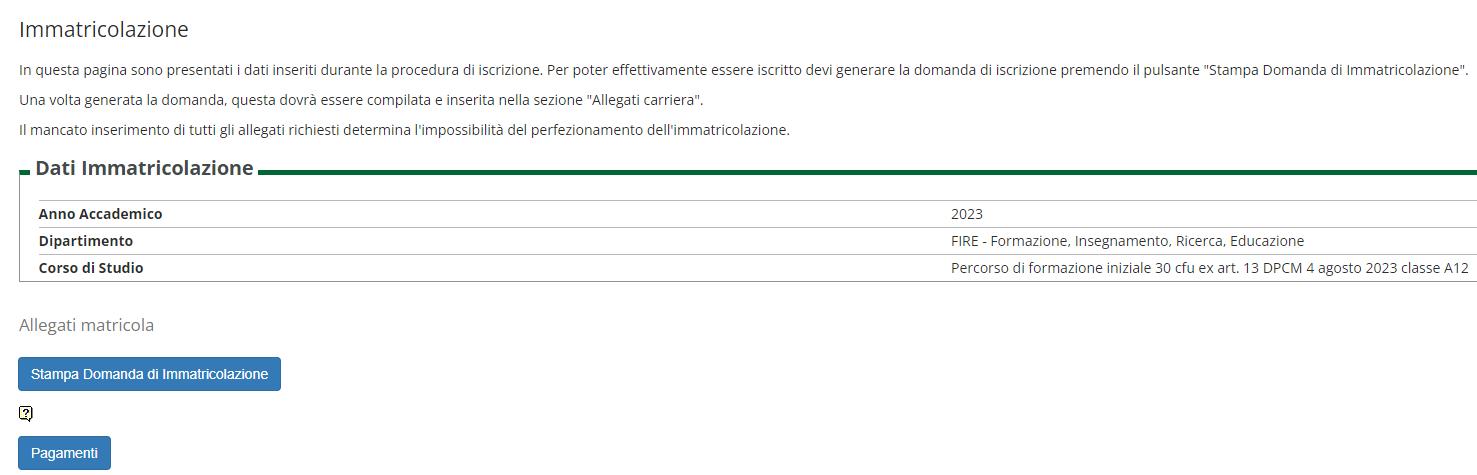This screenshot has height=475, width=1477.
Task: Select the Dati Immatricolazione section title
Action: (144, 168)
